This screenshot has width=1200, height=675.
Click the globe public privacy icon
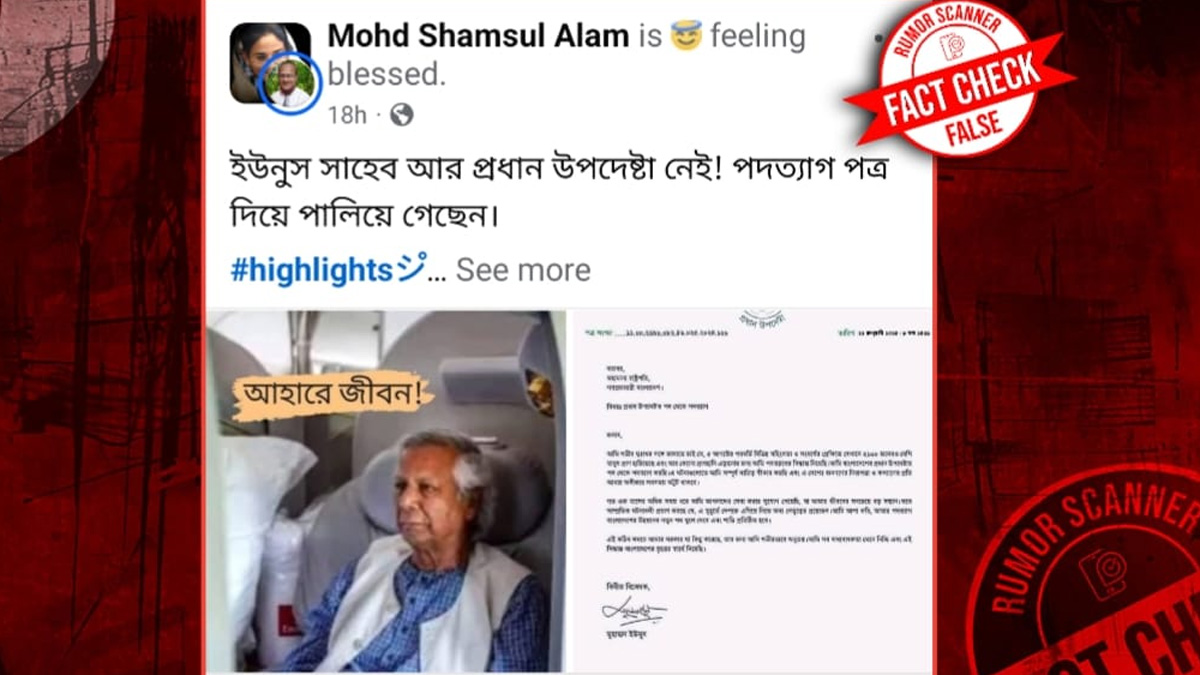[x=402, y=115]
